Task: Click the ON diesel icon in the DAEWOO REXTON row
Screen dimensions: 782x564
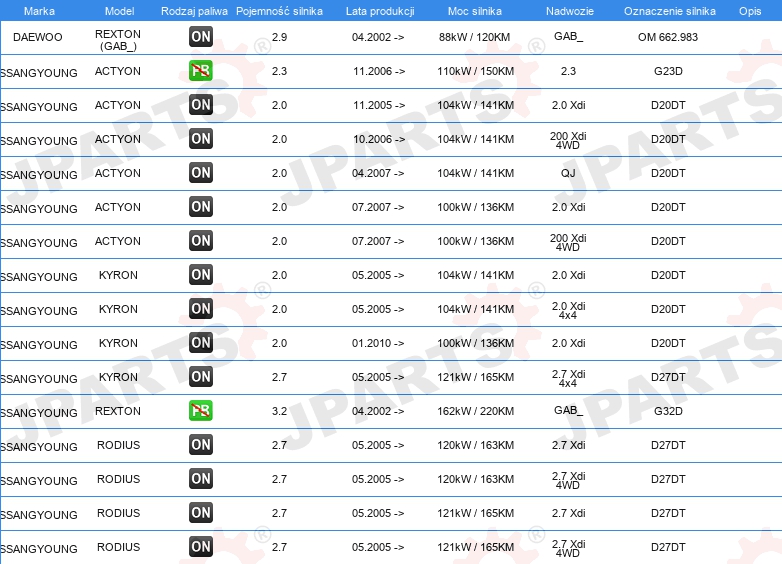Action: 200,36
